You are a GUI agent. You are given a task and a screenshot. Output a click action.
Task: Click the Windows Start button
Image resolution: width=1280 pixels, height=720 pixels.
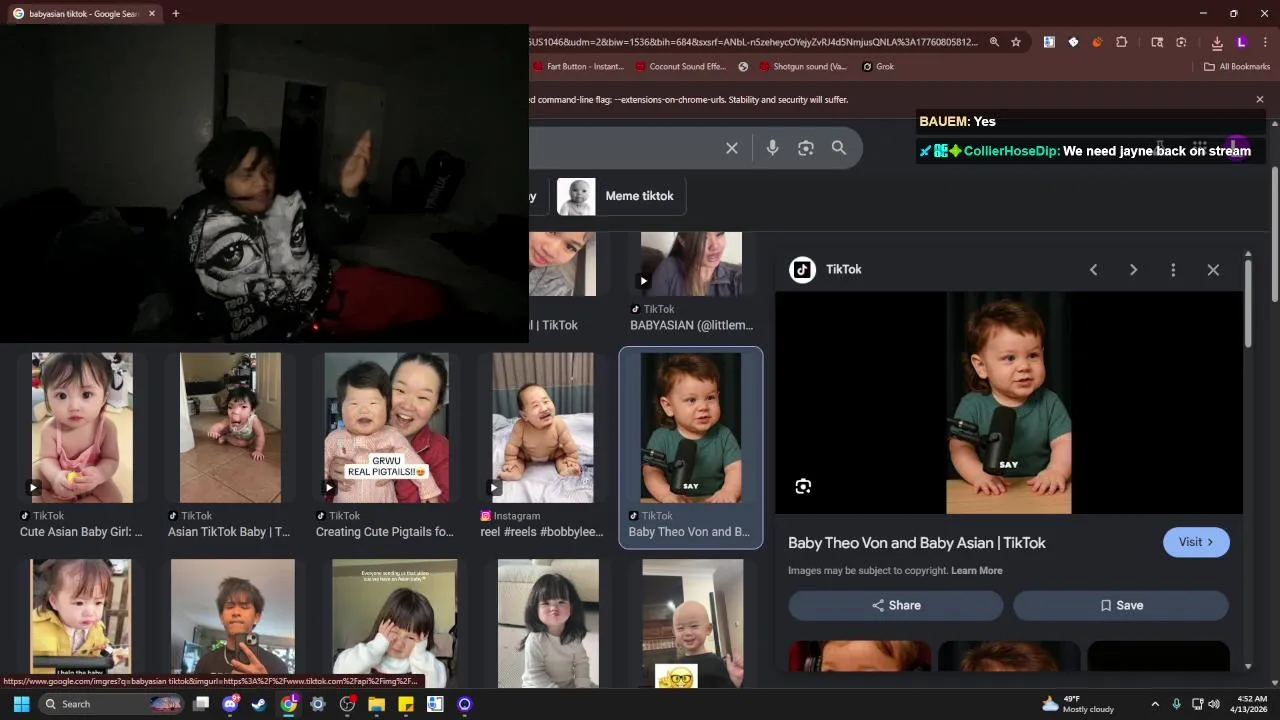(x=21, y=704)
